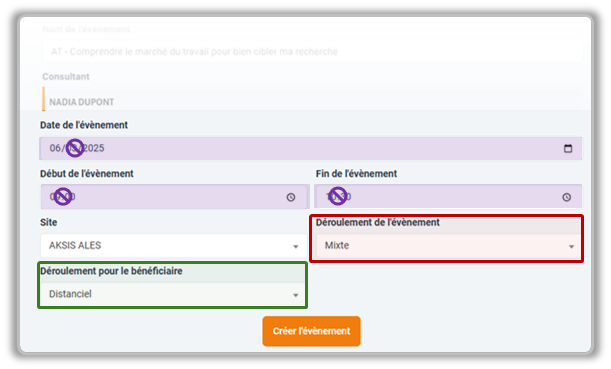Expand the Déroulement de l'évènement dropdown arrow

click(571, 246)
